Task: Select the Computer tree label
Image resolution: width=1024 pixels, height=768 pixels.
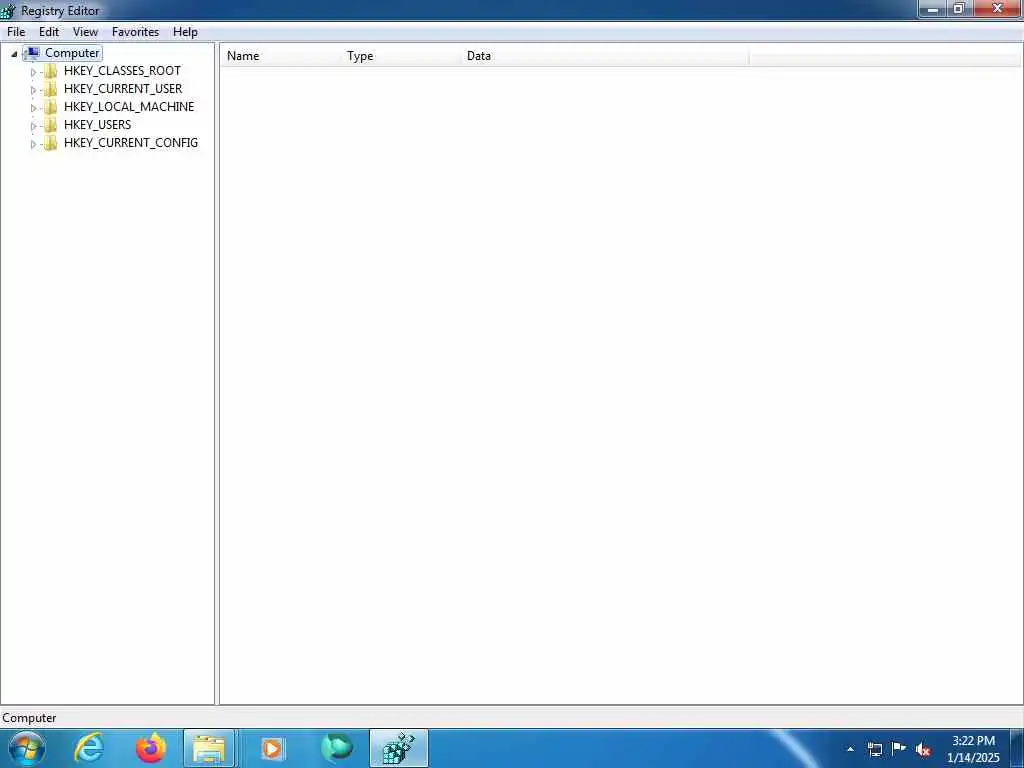Action: [72, 53]
